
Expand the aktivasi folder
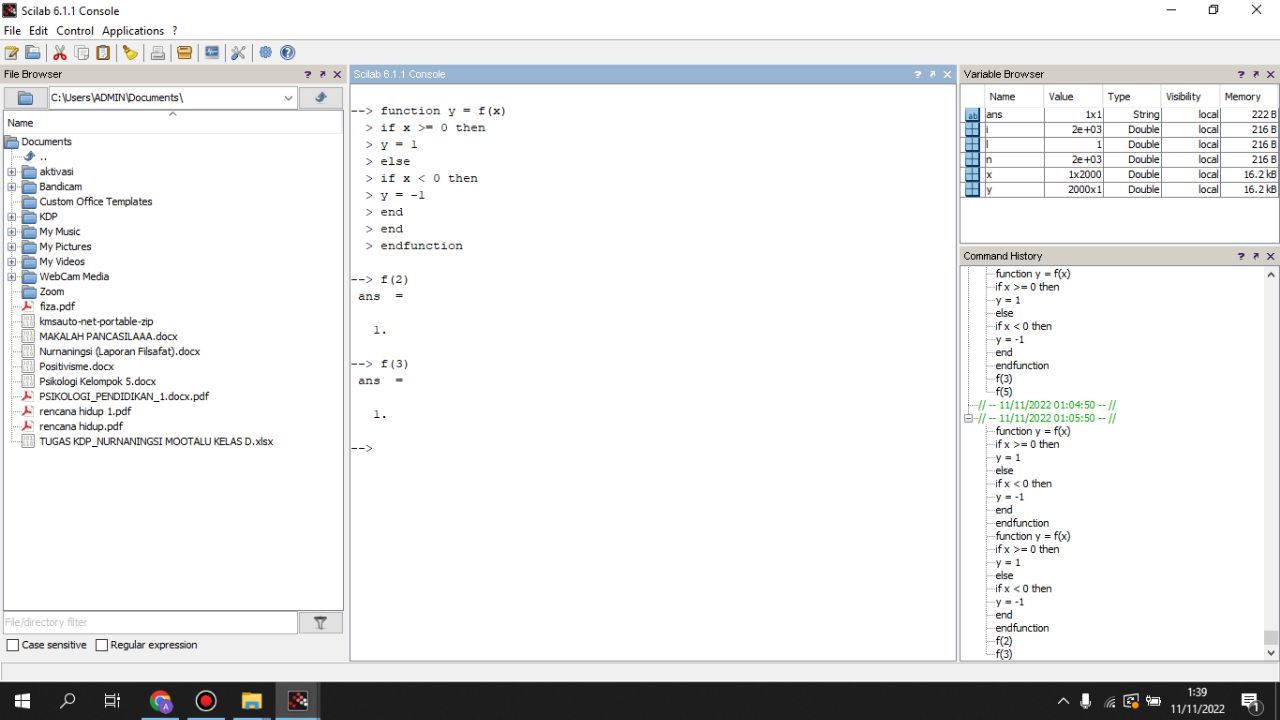[x=12, y=172]
